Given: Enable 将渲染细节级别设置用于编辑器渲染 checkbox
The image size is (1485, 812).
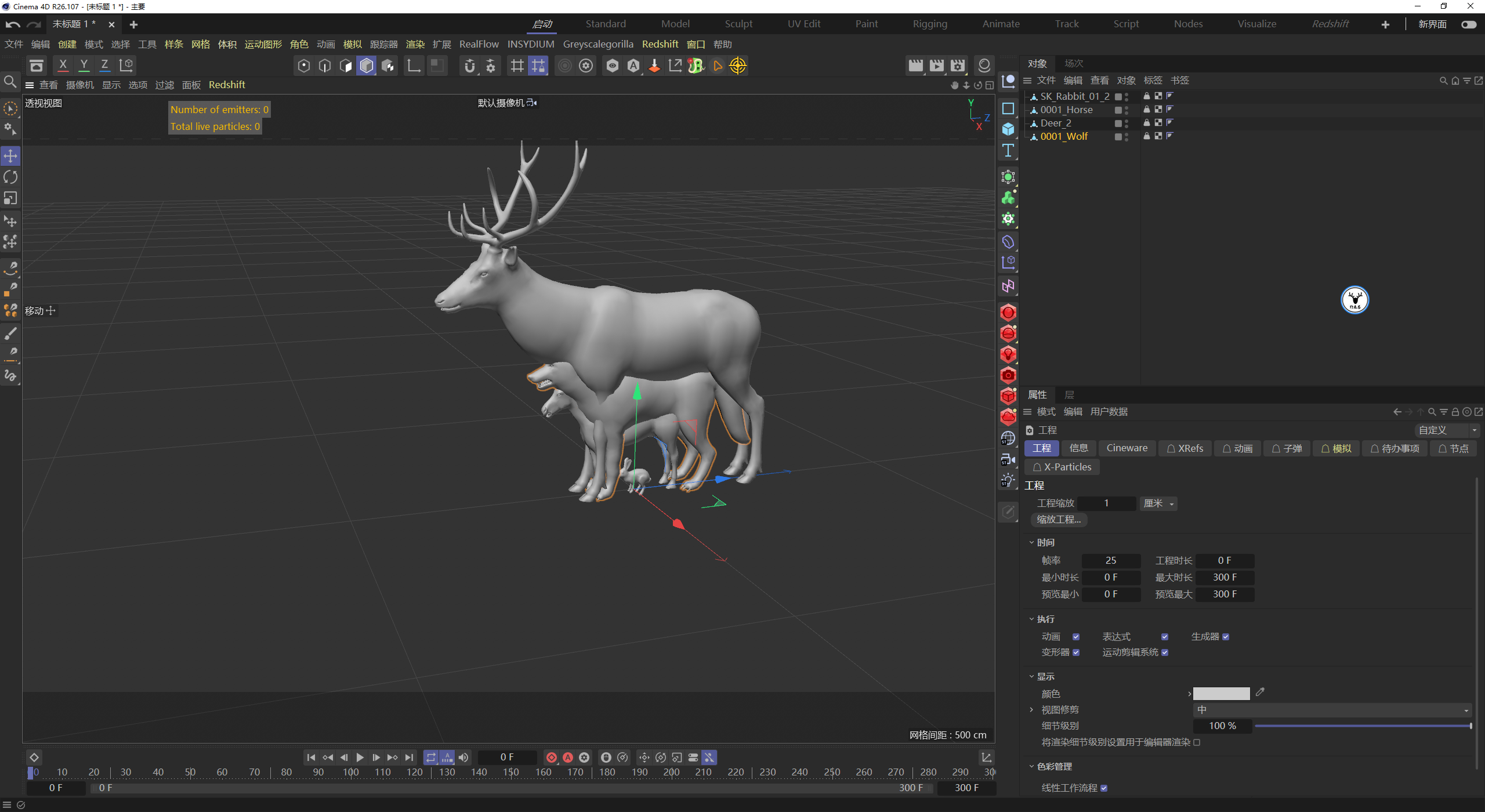Looking at the screenshot, I should coord(1197,742).
